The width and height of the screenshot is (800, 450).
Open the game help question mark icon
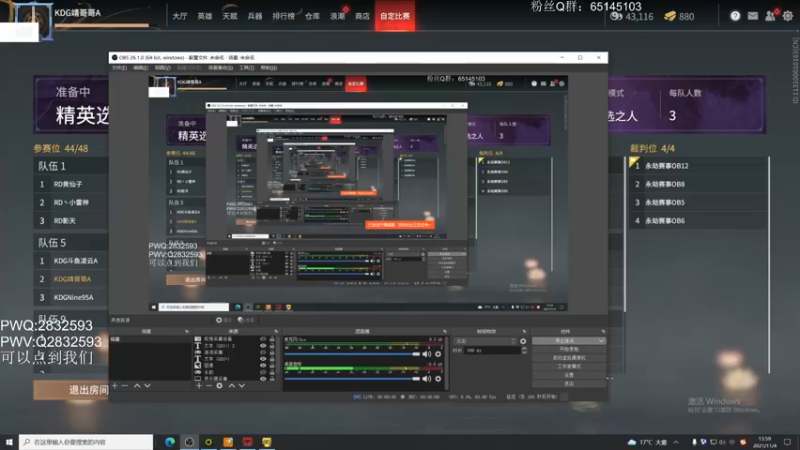735,16
